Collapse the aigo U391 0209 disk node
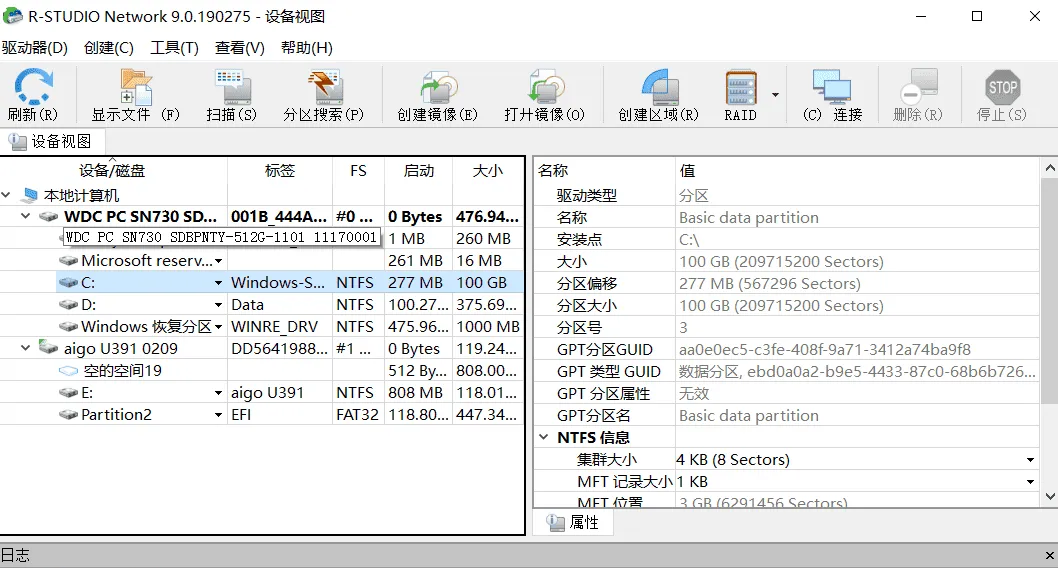The height and width of the screenshot is (568, 1058). 26,348
